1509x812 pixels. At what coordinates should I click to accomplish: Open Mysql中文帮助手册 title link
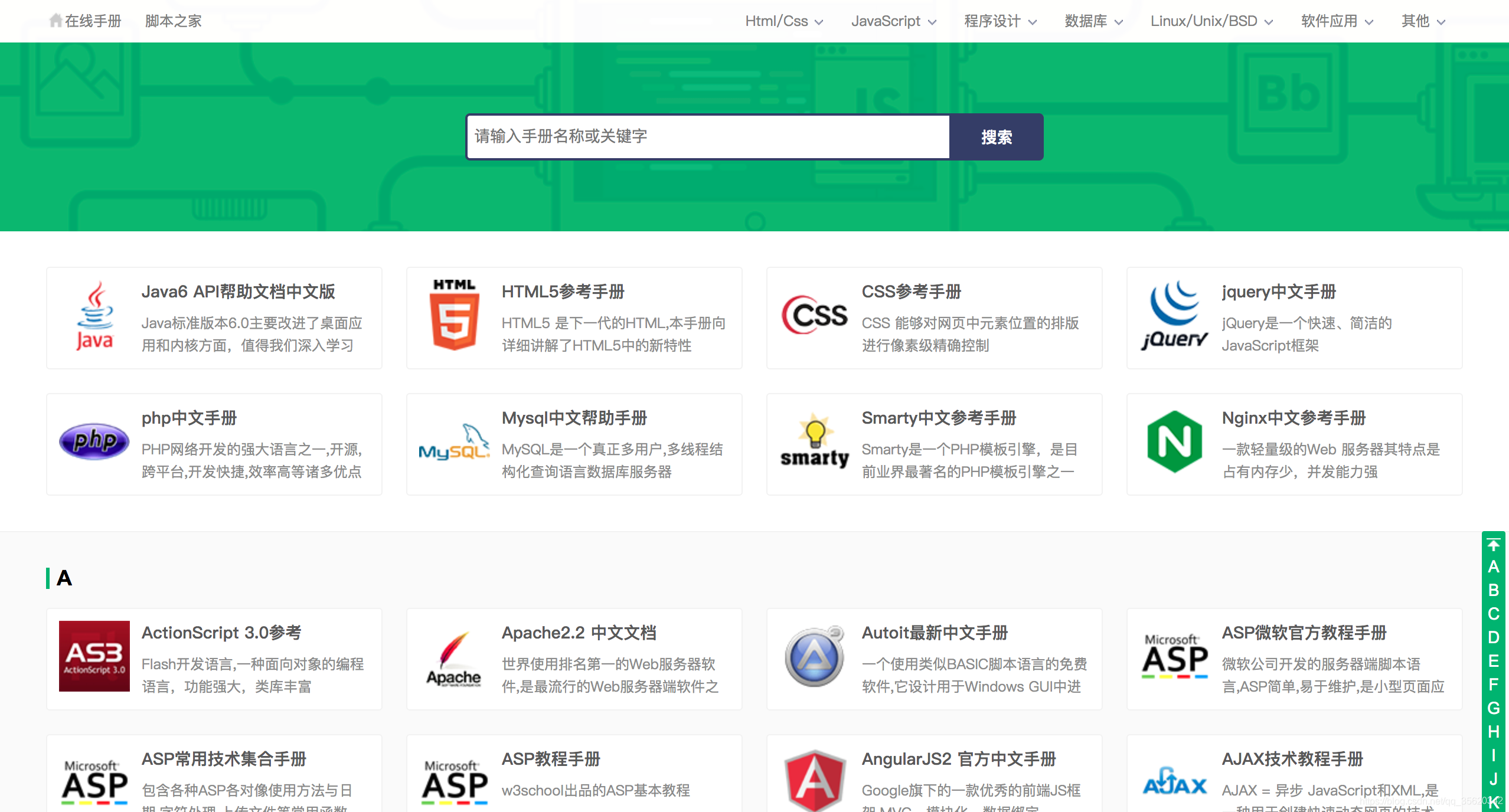pos(574,418)
